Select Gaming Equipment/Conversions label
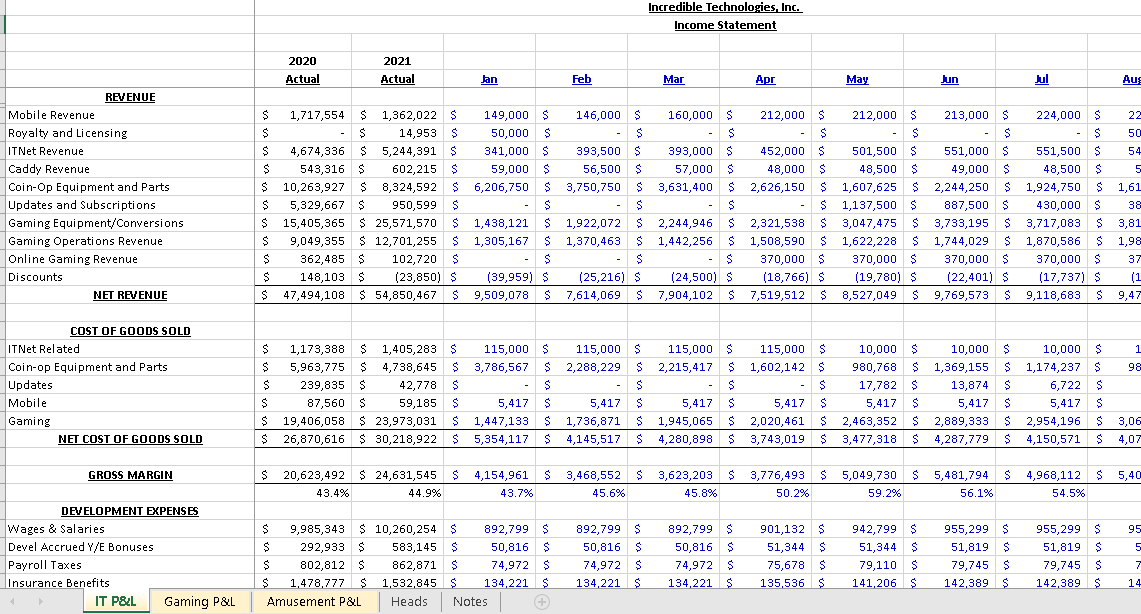1141x614 pixels. (x=95, y=223)
